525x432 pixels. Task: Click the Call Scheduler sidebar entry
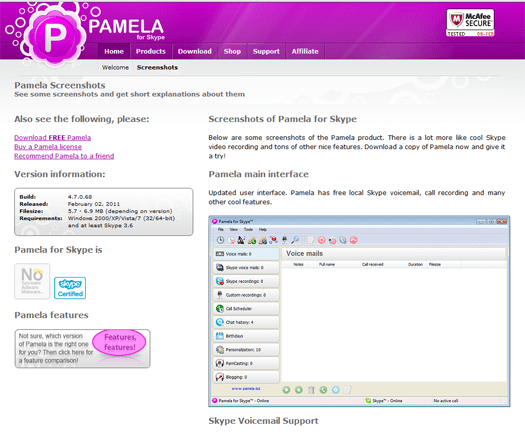[x=246, y=308]
